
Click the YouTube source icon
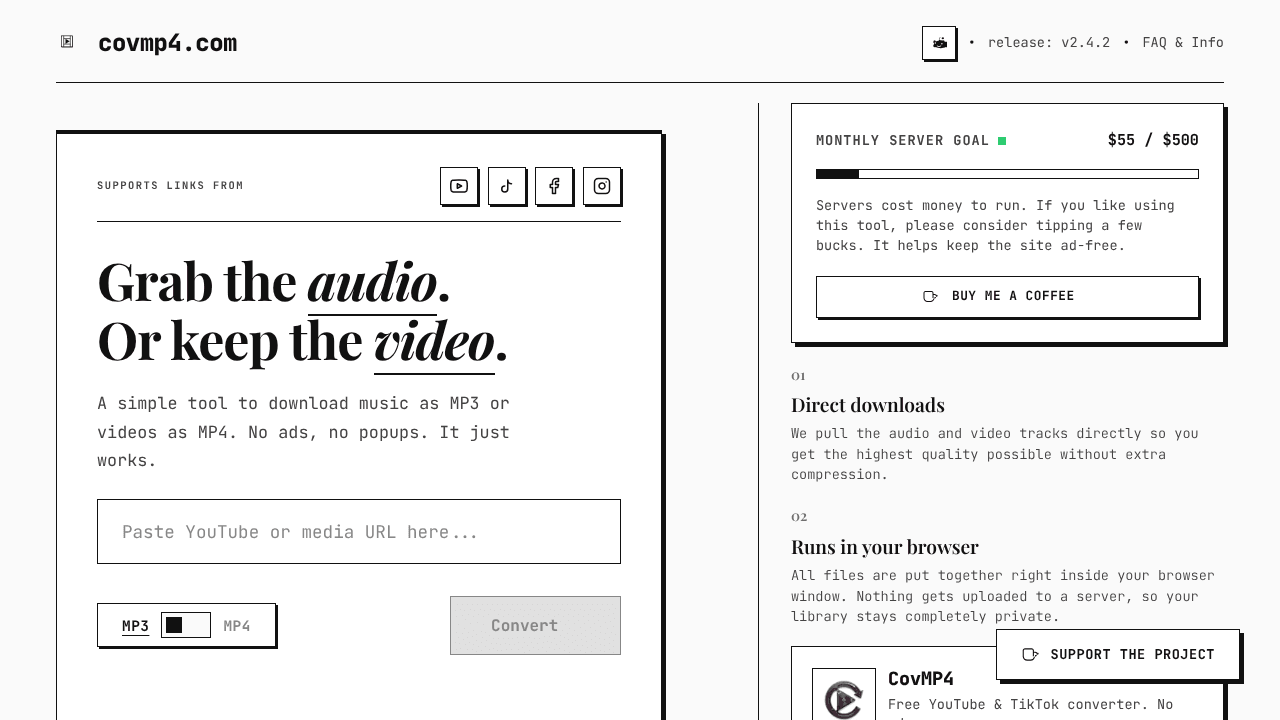pos(459,186)
